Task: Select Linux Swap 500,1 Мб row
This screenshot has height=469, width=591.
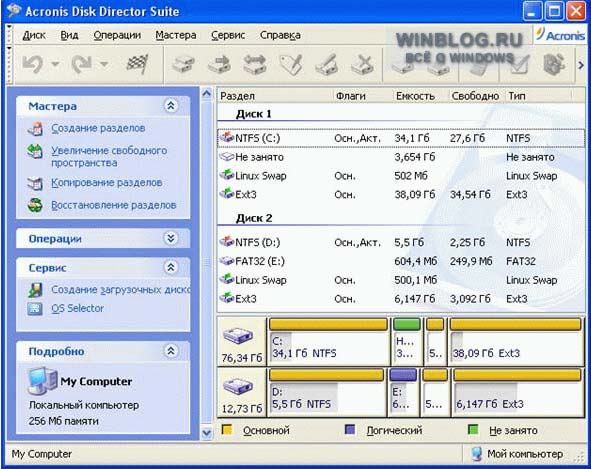Action: 401,280
